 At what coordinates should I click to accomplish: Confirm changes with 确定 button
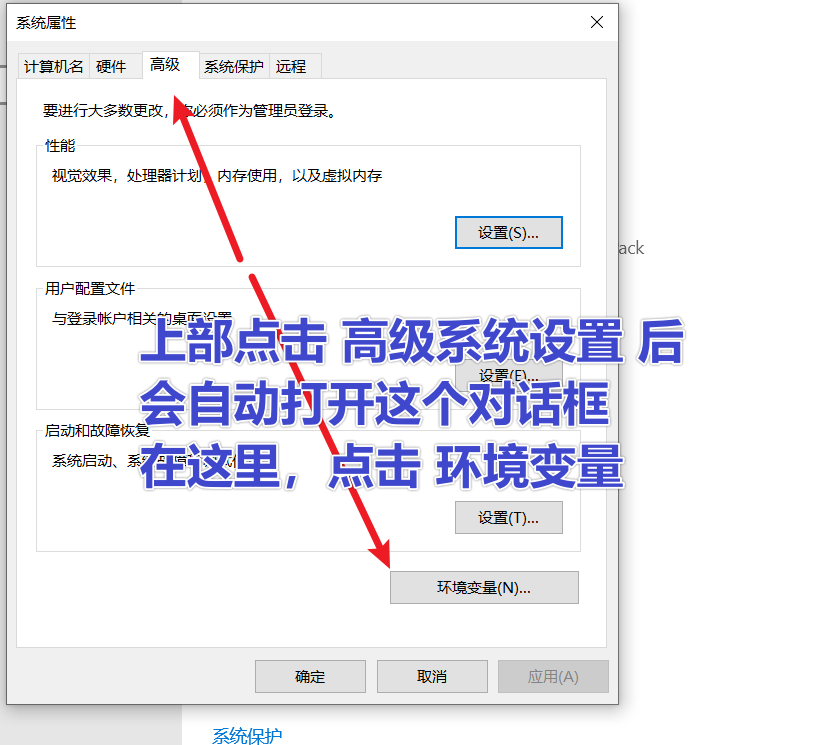tap(310, 677)
